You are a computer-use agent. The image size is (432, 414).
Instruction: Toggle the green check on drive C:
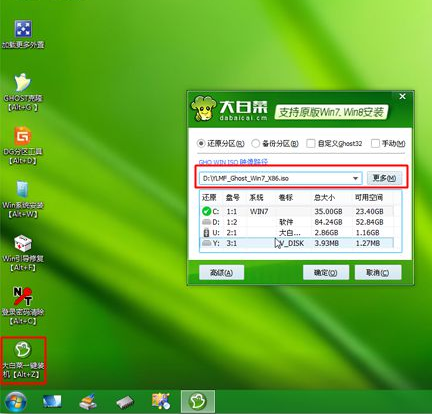click(x=207, y=211)
